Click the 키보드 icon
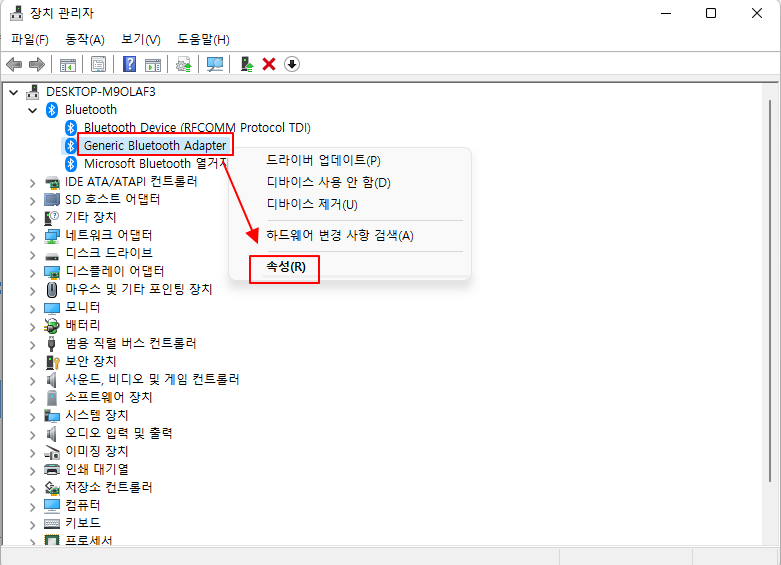Image resolution: width=781 pixels, height=565 pixels. tap(52, 524)
